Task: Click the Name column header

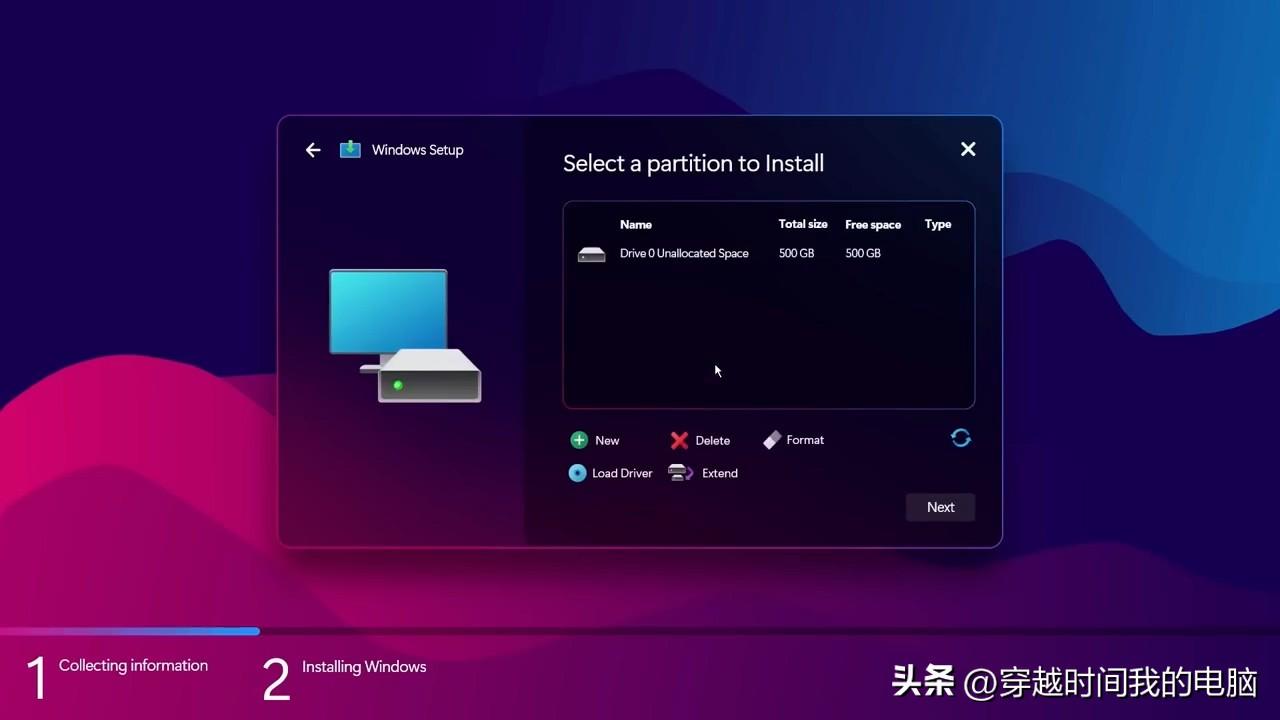Action: tap(636, 225)
